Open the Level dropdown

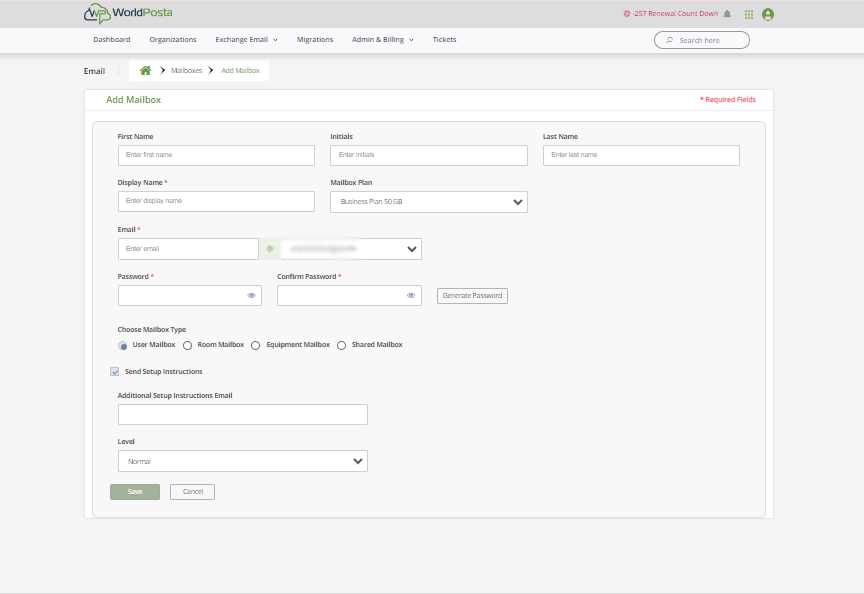[x=242, y=461]
